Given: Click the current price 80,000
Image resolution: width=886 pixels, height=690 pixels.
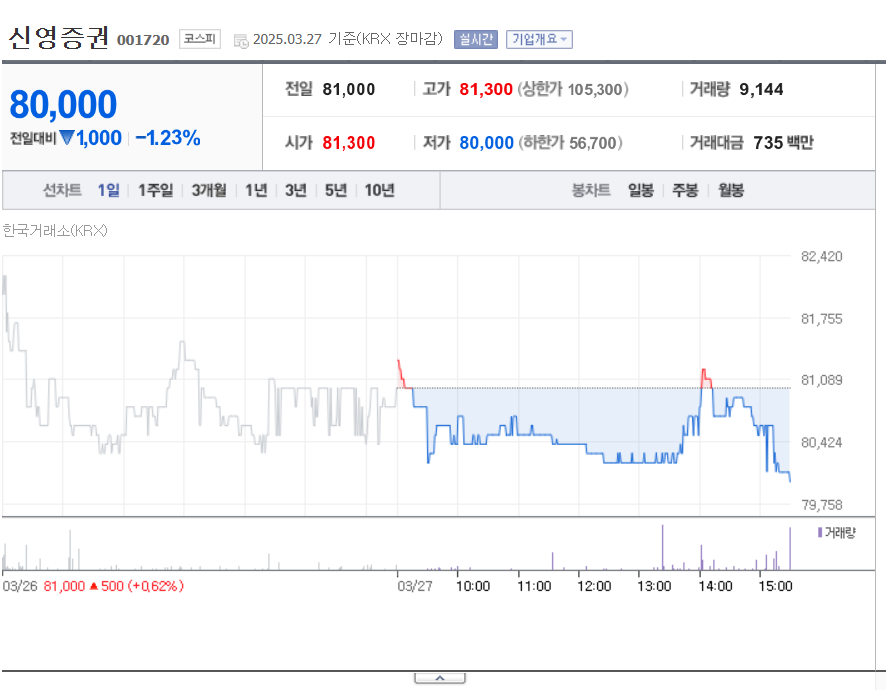Looking at the screenshot, I should (x=63, y=105).
